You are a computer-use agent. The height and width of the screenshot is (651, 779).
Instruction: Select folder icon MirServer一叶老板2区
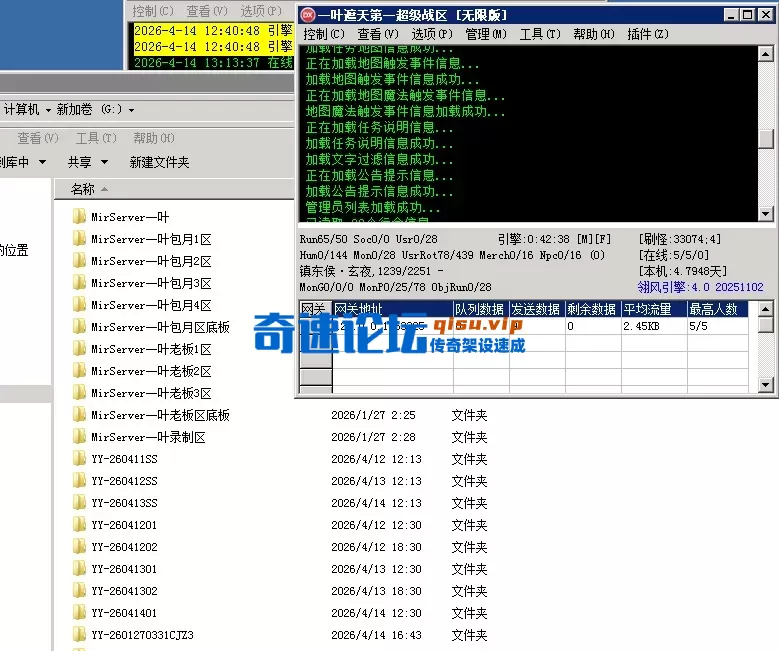79,370
